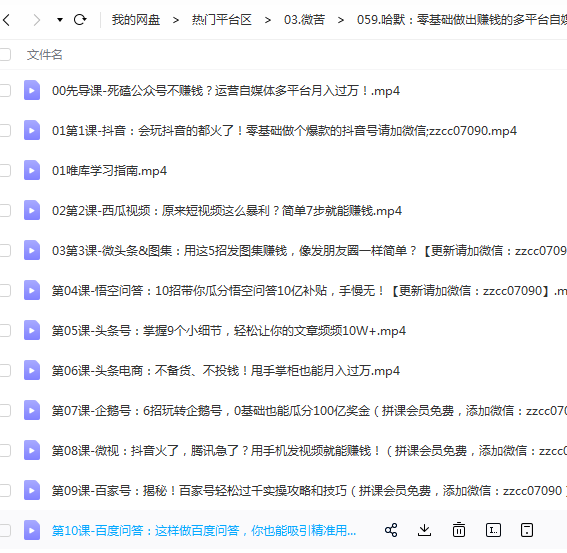
Task: Open 第05课-头条号 video file
Action: (x=229, y=331)
